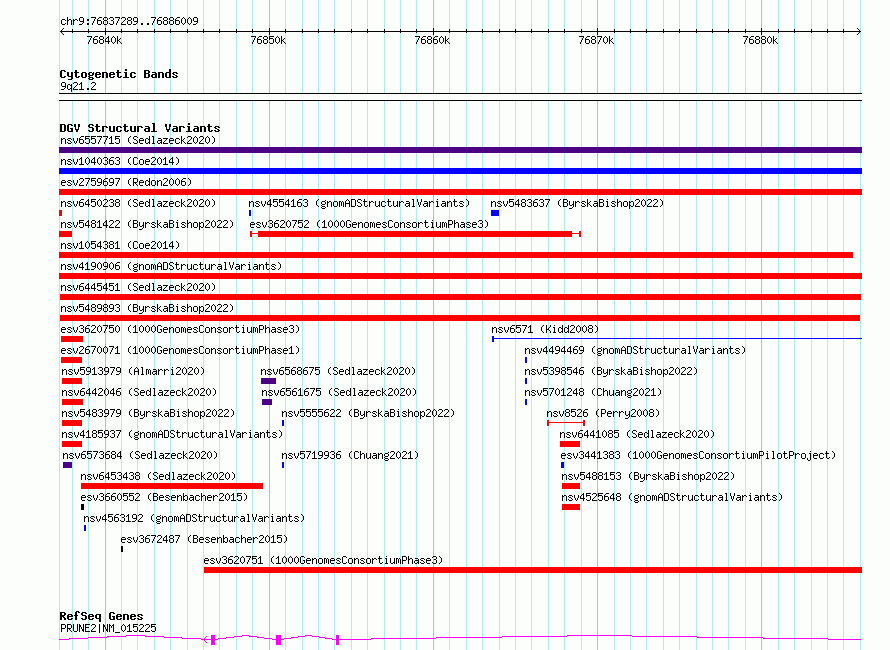Viewport: 890px width, 650px height.
Task: Click the RefSeq Genes track title
Action: (x=101, y=616)
